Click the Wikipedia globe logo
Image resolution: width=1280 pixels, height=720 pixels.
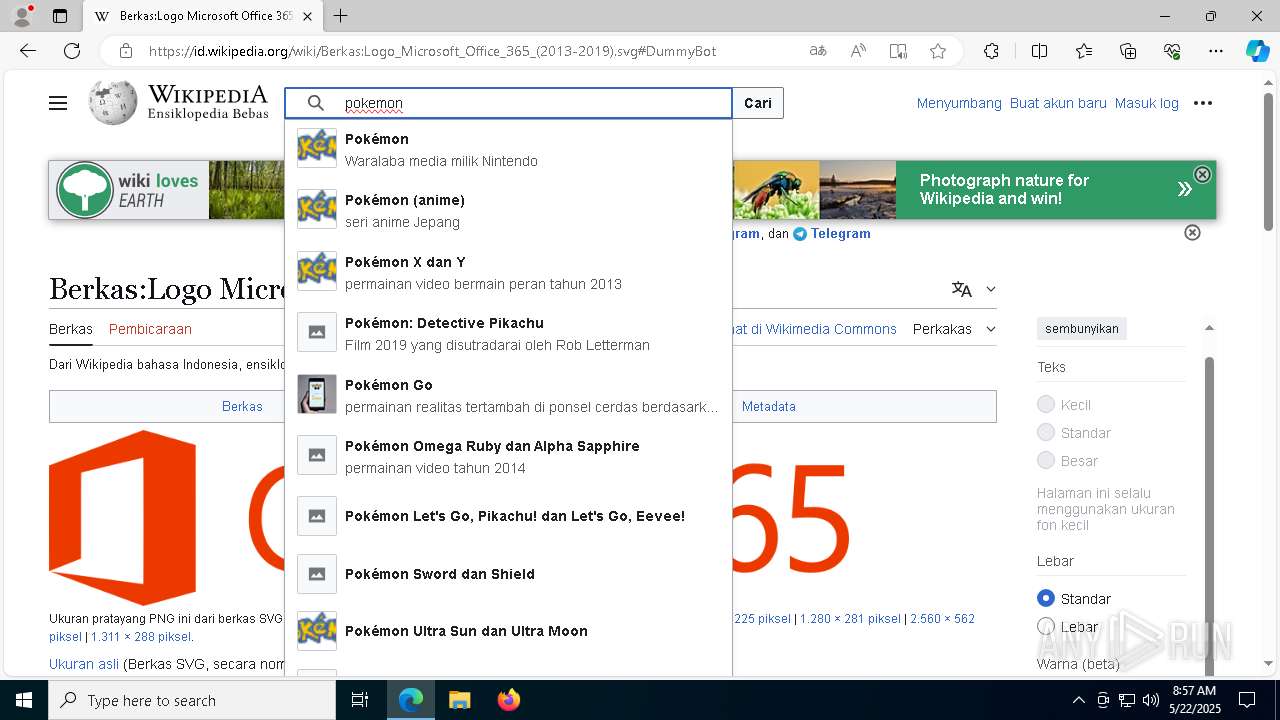pos(112,103)
